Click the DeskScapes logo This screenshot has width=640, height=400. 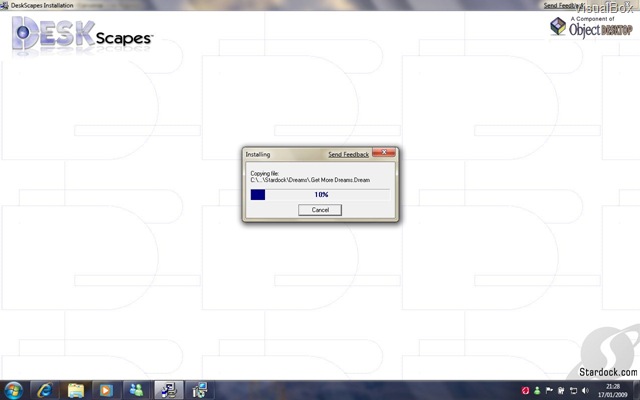click(82, 34)
